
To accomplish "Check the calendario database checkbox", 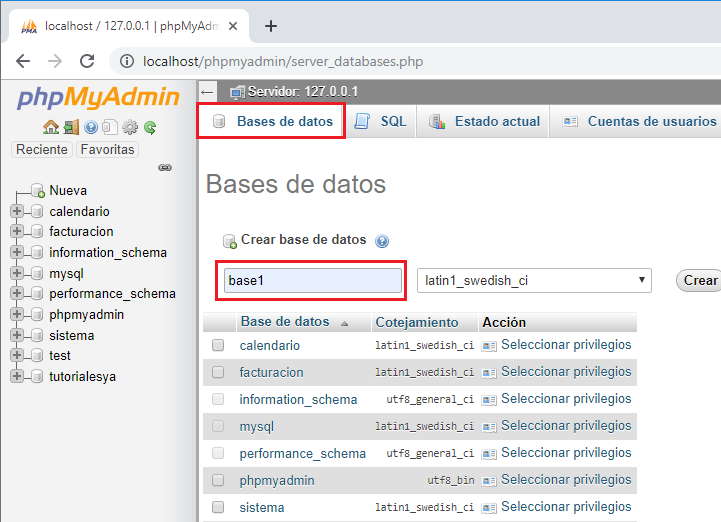I will pos(218,345).
